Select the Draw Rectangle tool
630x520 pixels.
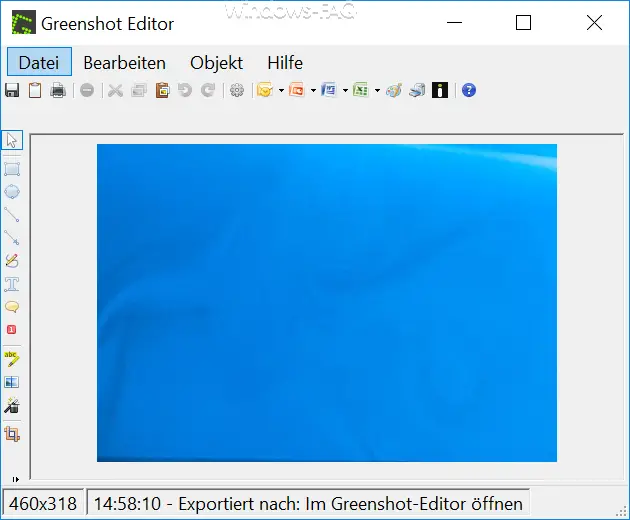[12, 169]
